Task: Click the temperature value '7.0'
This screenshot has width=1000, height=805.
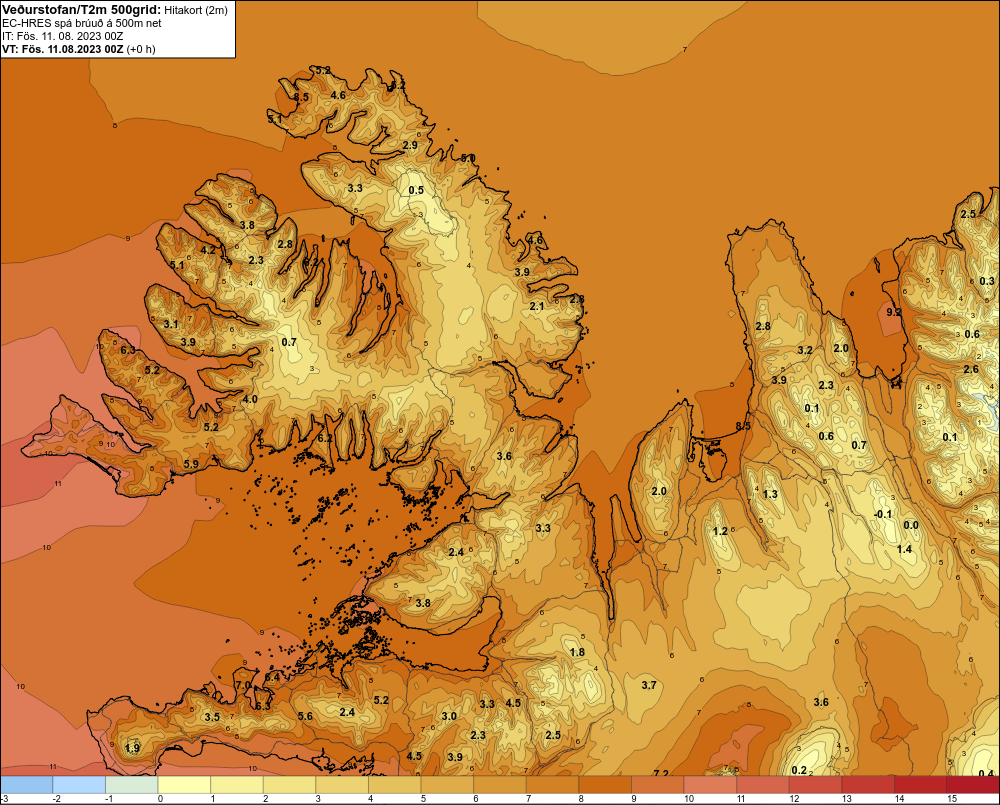Action: [243, 685]
